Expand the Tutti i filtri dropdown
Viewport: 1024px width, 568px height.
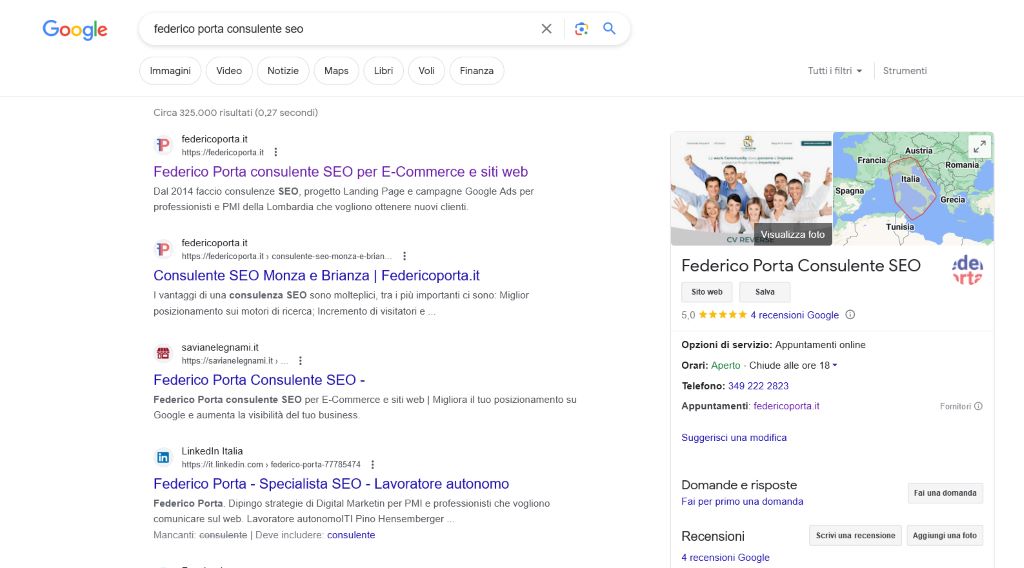835,71
